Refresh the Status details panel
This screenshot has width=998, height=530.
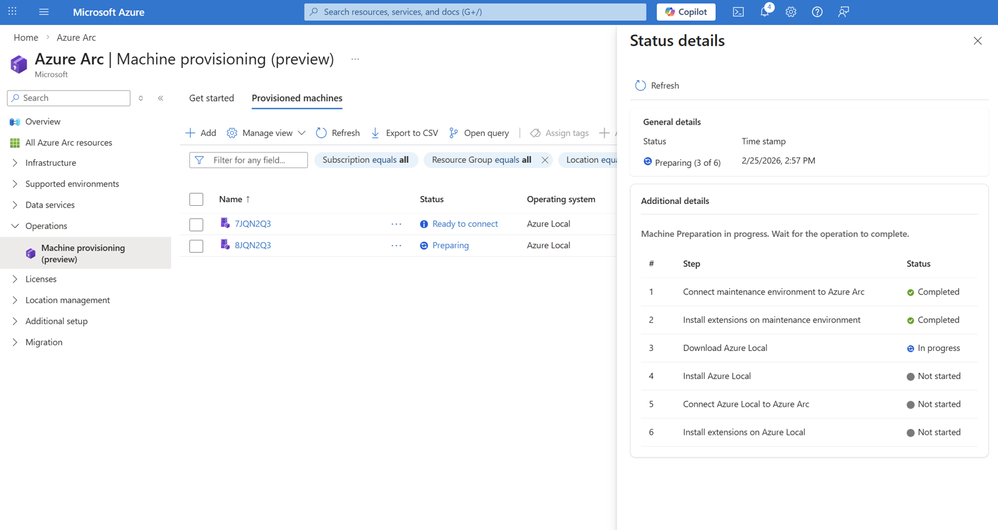657,85
